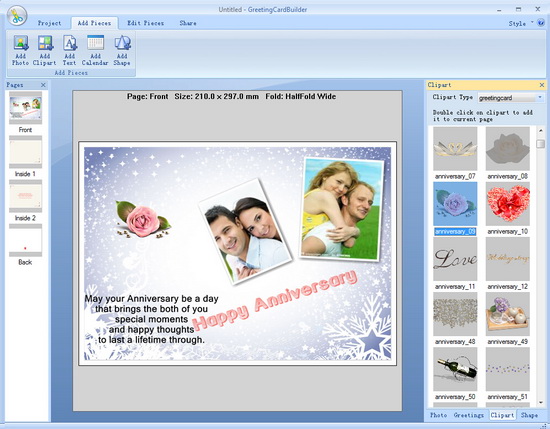Select the anniversary_49 tray clipart

tap(508, 314)
